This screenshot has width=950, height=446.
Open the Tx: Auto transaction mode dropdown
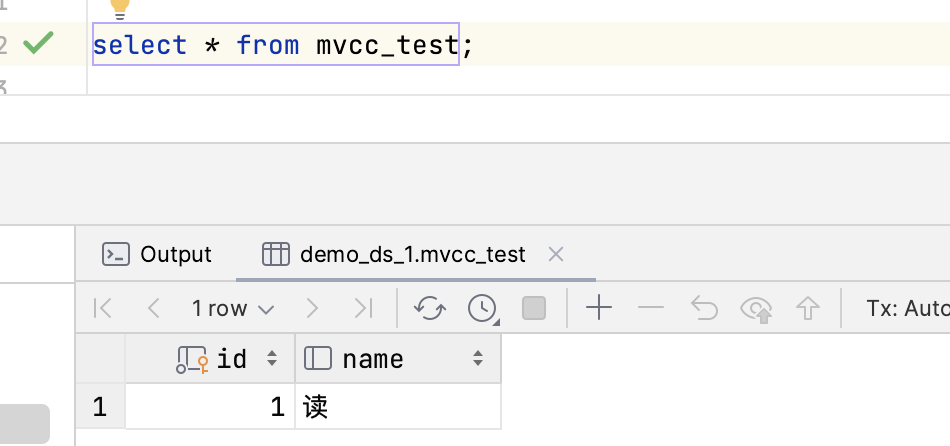(x=907, y=308)
